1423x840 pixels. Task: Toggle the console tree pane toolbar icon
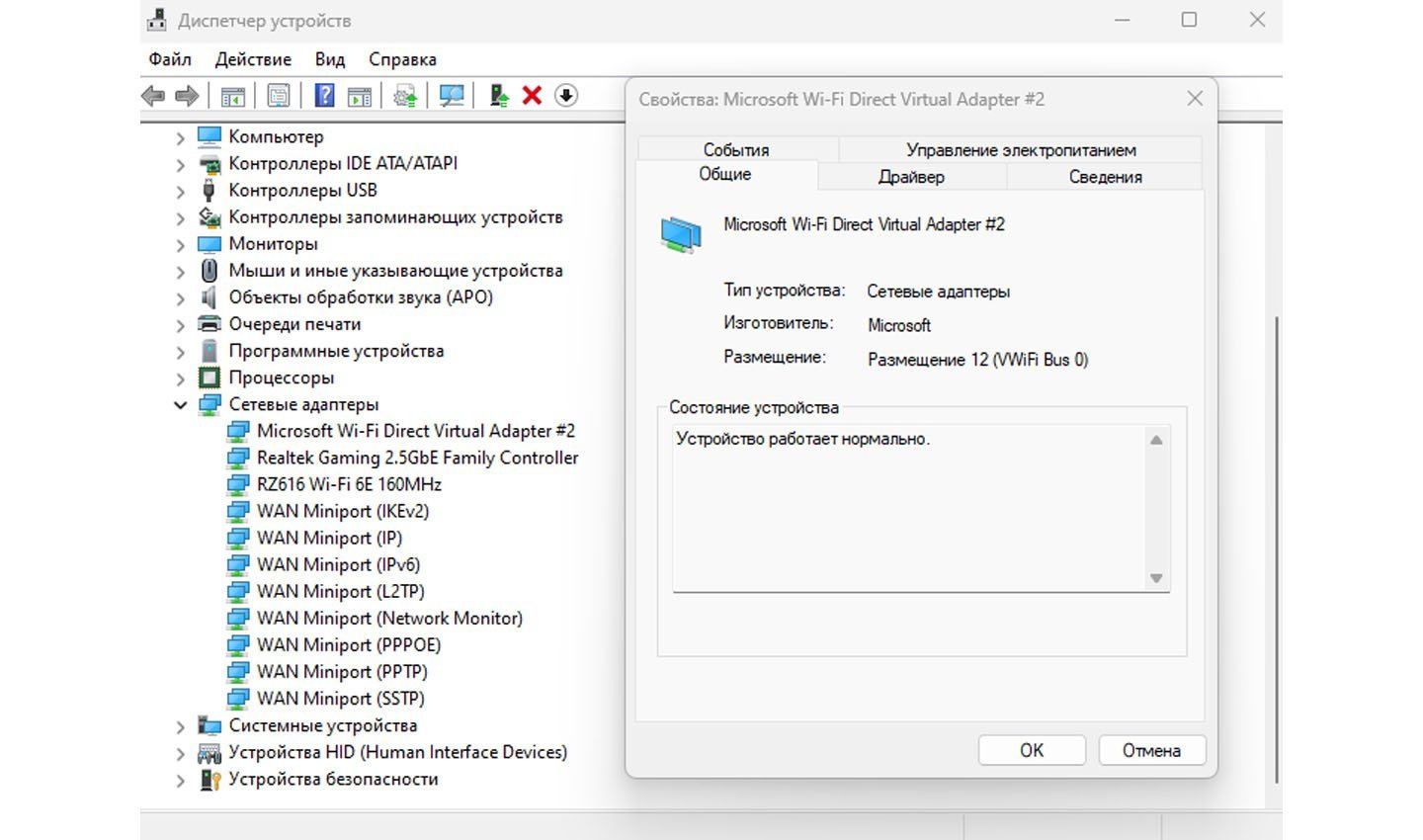(232, 96)
